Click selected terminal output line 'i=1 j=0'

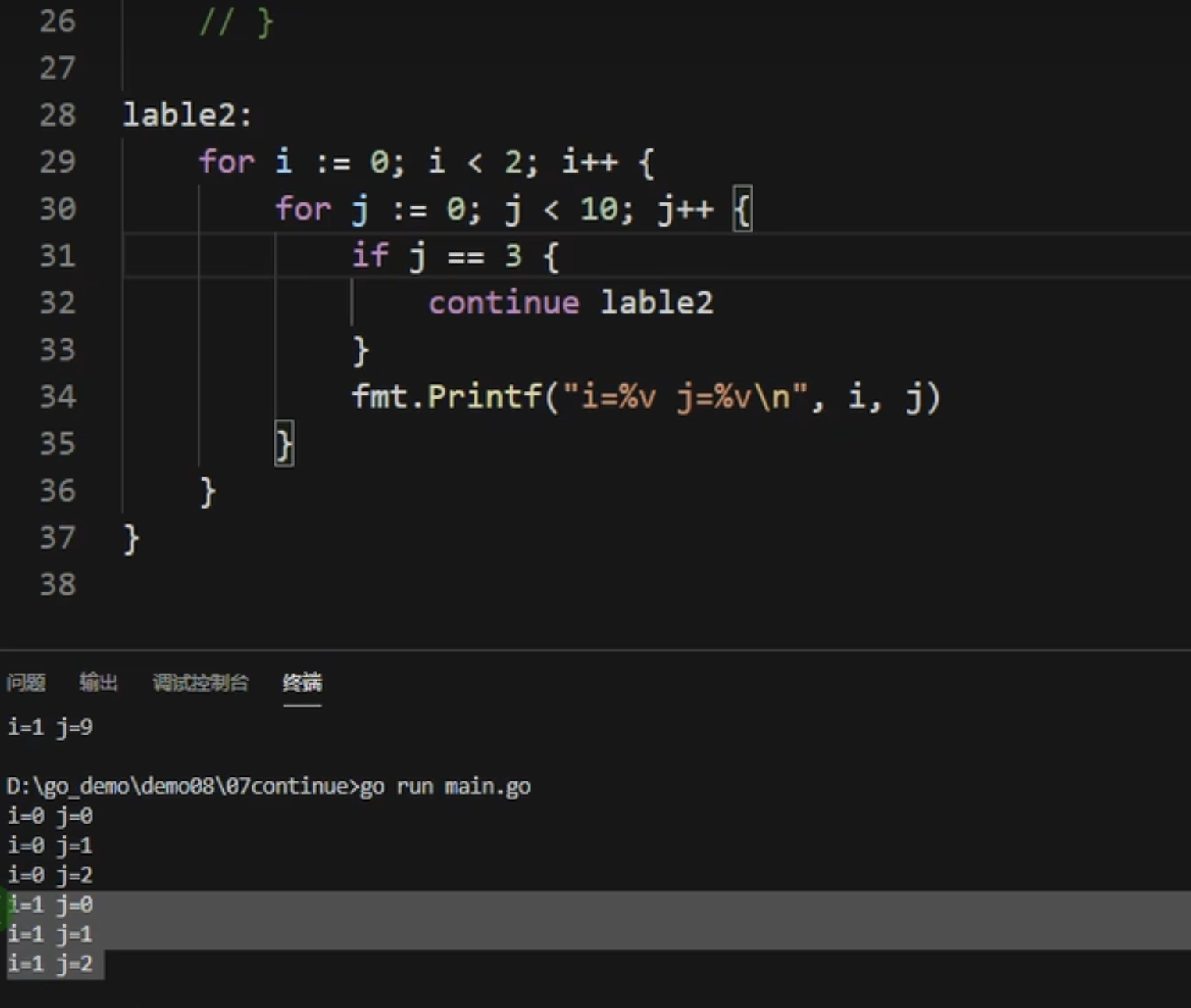click(50, 905)
